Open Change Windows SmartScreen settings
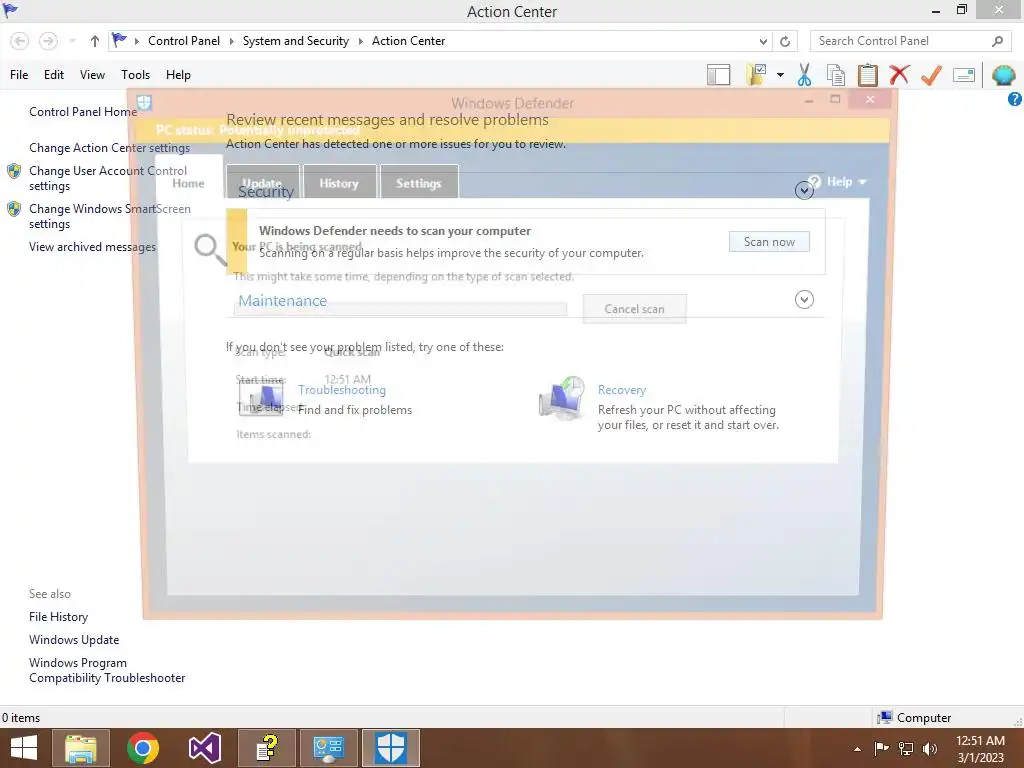The height and width of the screenshot is (768, 1024). [110, 216]
